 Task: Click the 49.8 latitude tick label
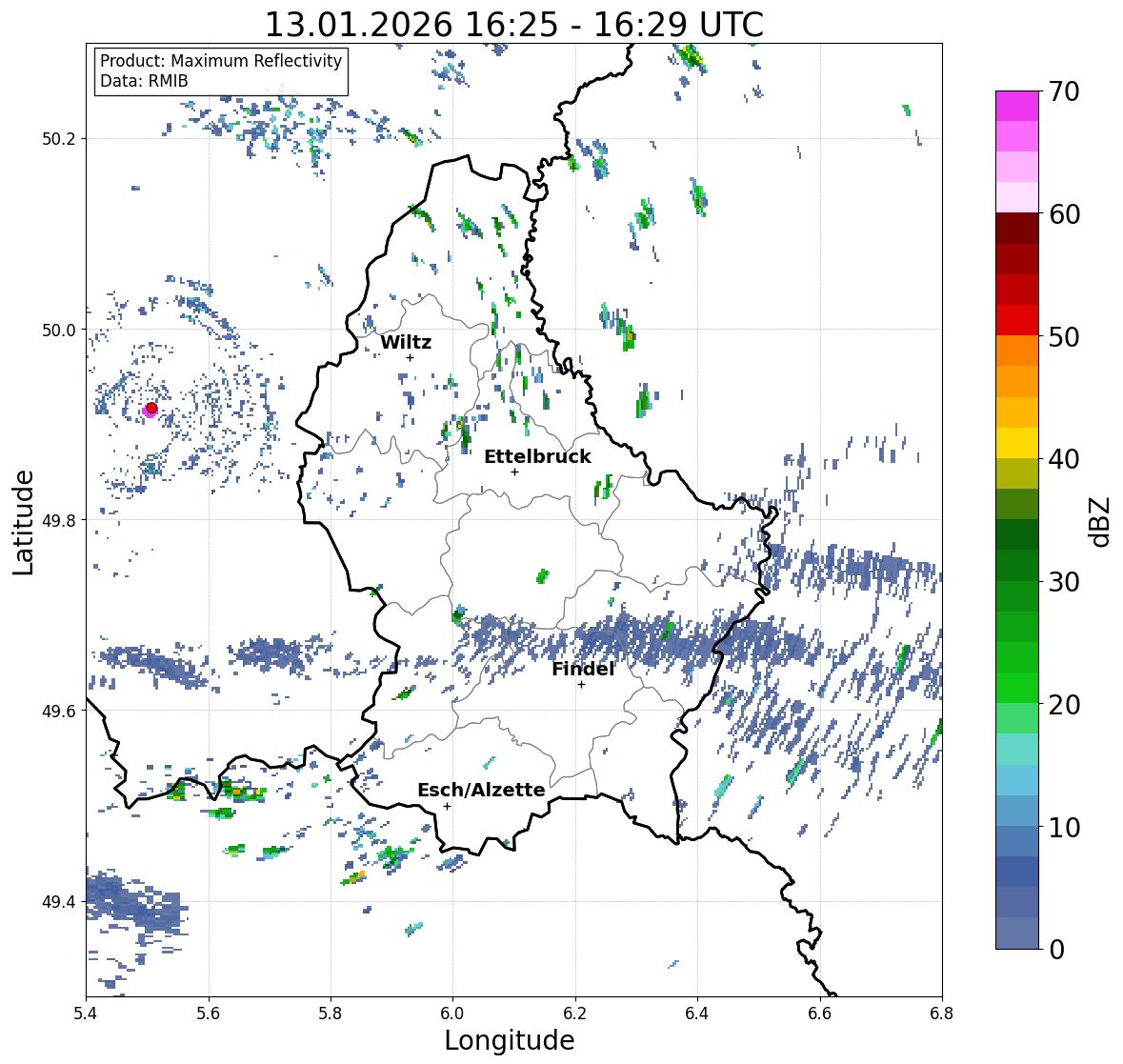tap(59, 520)
